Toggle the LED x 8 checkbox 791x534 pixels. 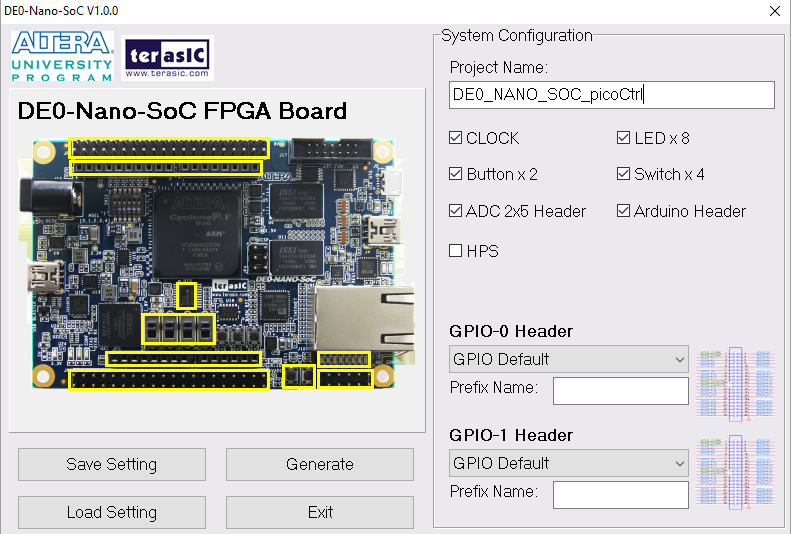click(x=624, y=138)
